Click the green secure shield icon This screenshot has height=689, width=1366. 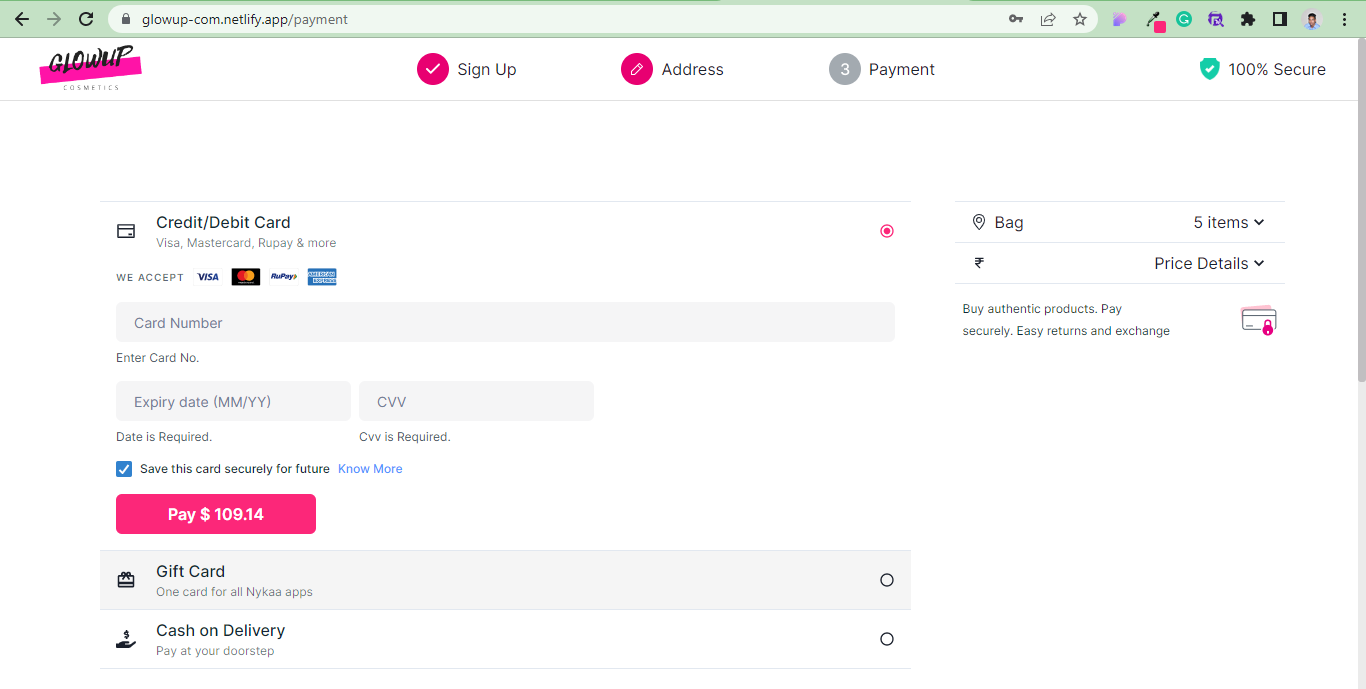tap(1210, 69)
